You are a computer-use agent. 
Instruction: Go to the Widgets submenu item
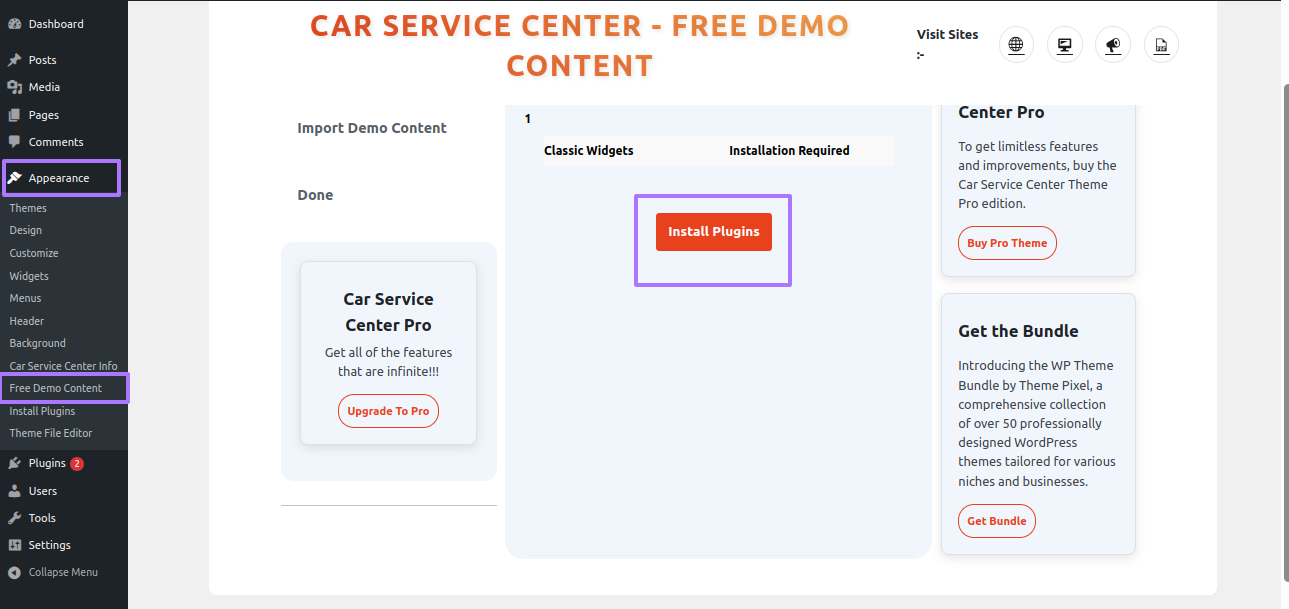click(29, 276)
